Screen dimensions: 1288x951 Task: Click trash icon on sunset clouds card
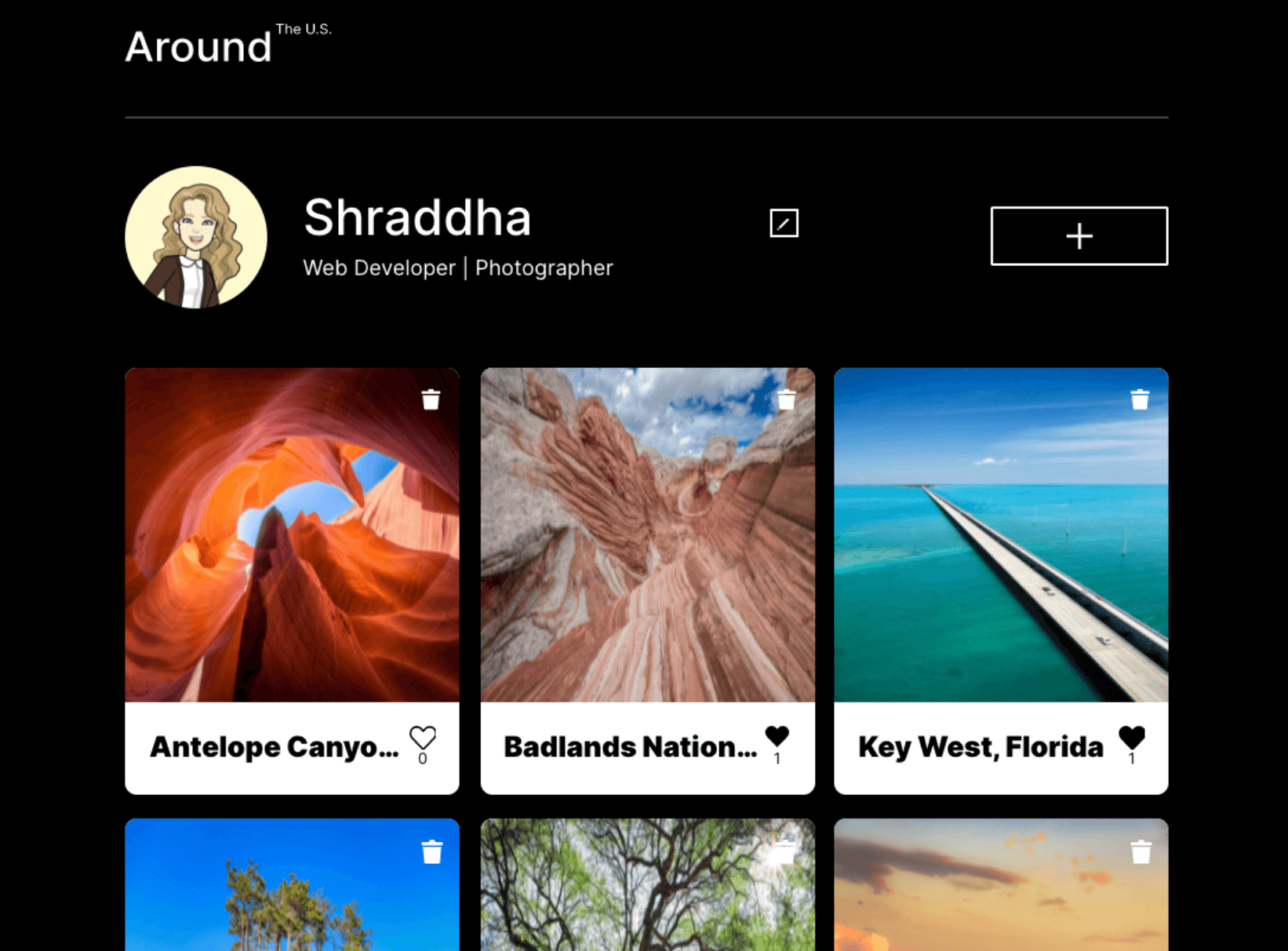tap(1141, 852)
